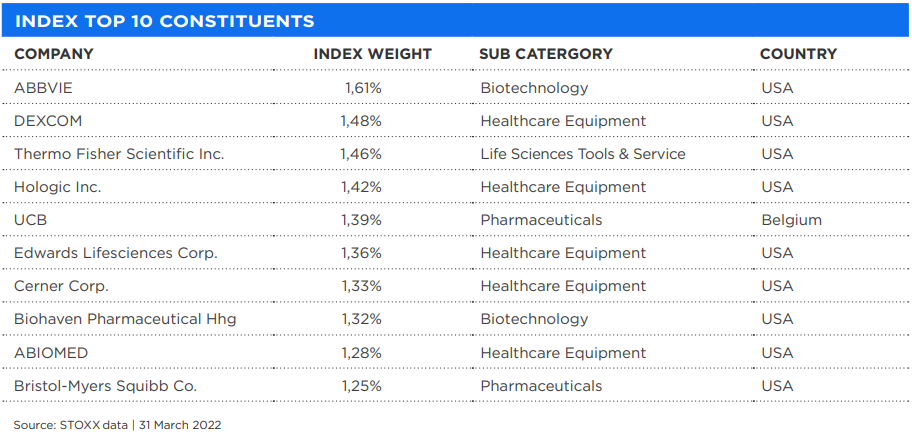Screen dimensions: 912x434
Task: Click the INDEX WEIGHT column header
Action: pyautogui.click(x=372, y=54)
